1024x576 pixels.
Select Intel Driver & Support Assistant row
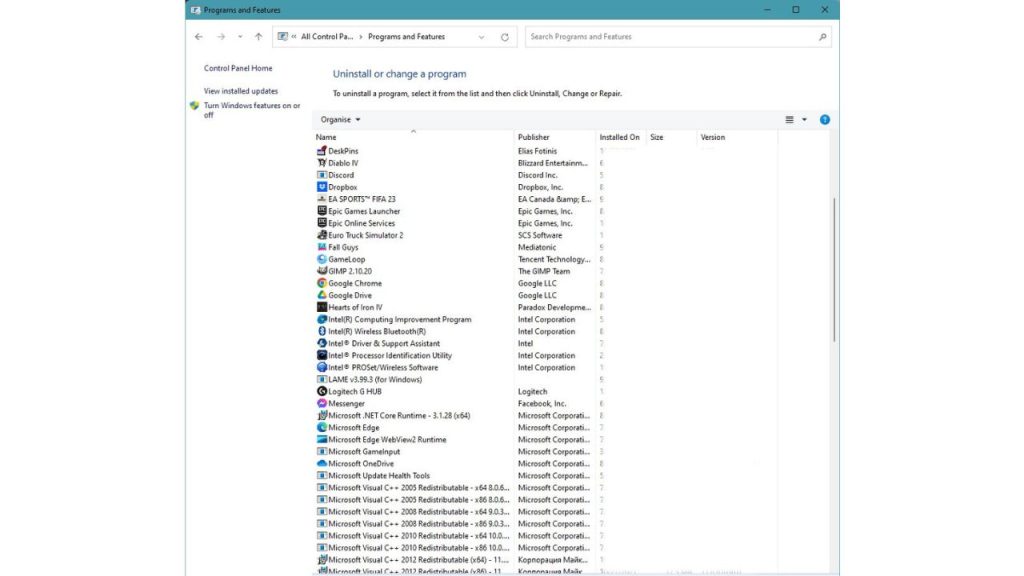(545, 344)
